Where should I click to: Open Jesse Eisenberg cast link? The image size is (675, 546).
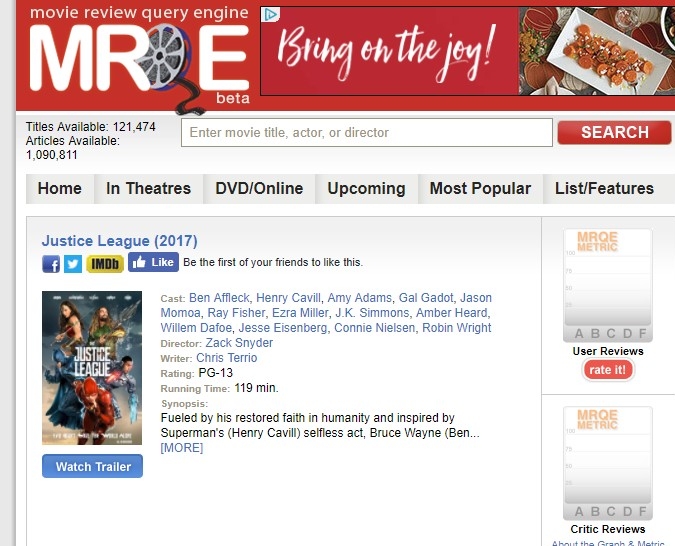point(283,328)
